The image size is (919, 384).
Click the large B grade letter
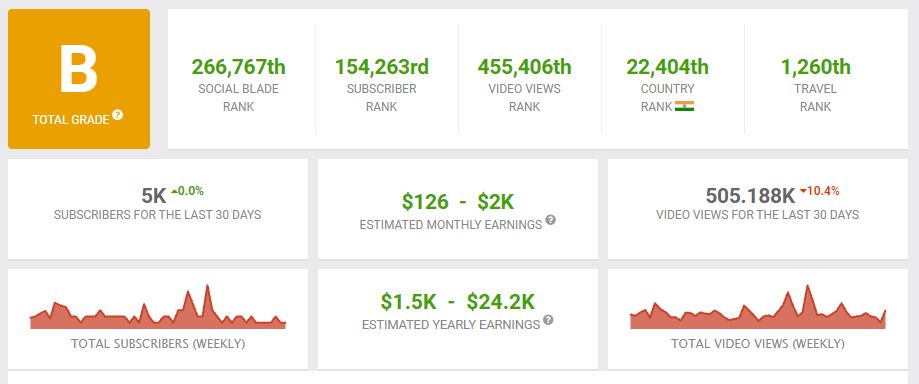click(x=79, y=69)
